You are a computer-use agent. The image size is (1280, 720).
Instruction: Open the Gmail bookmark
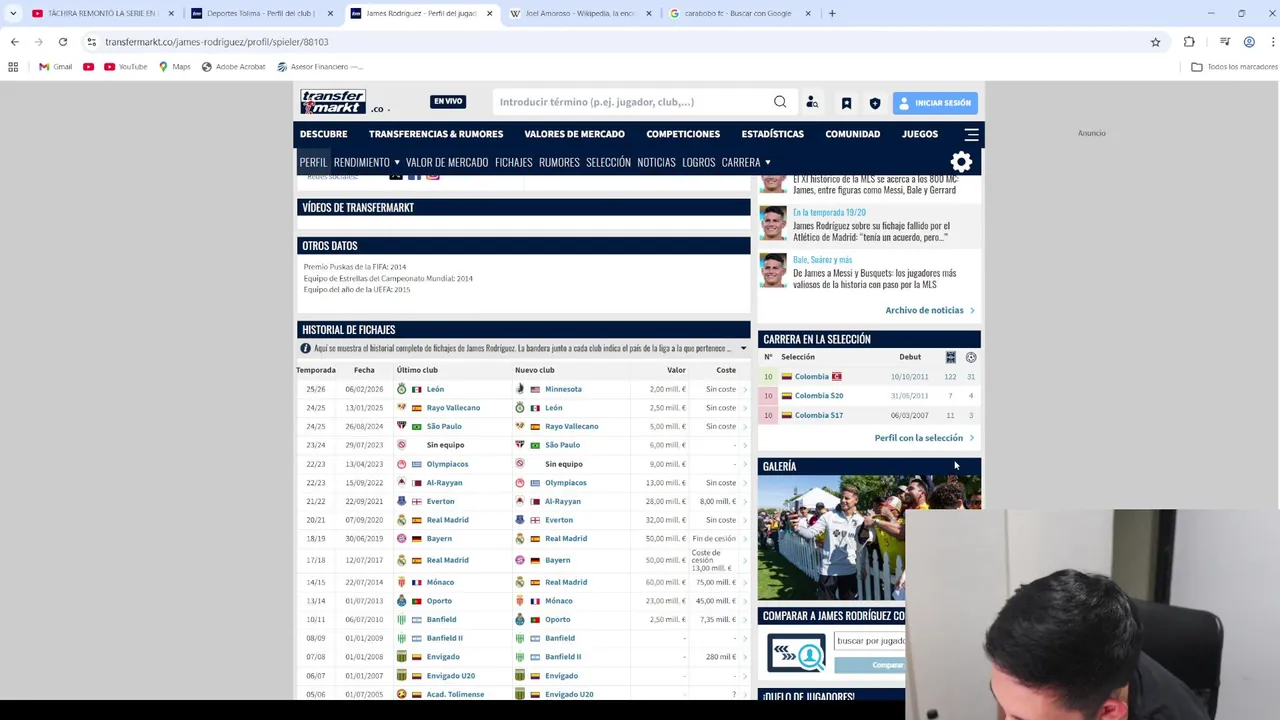click(55, 67)
